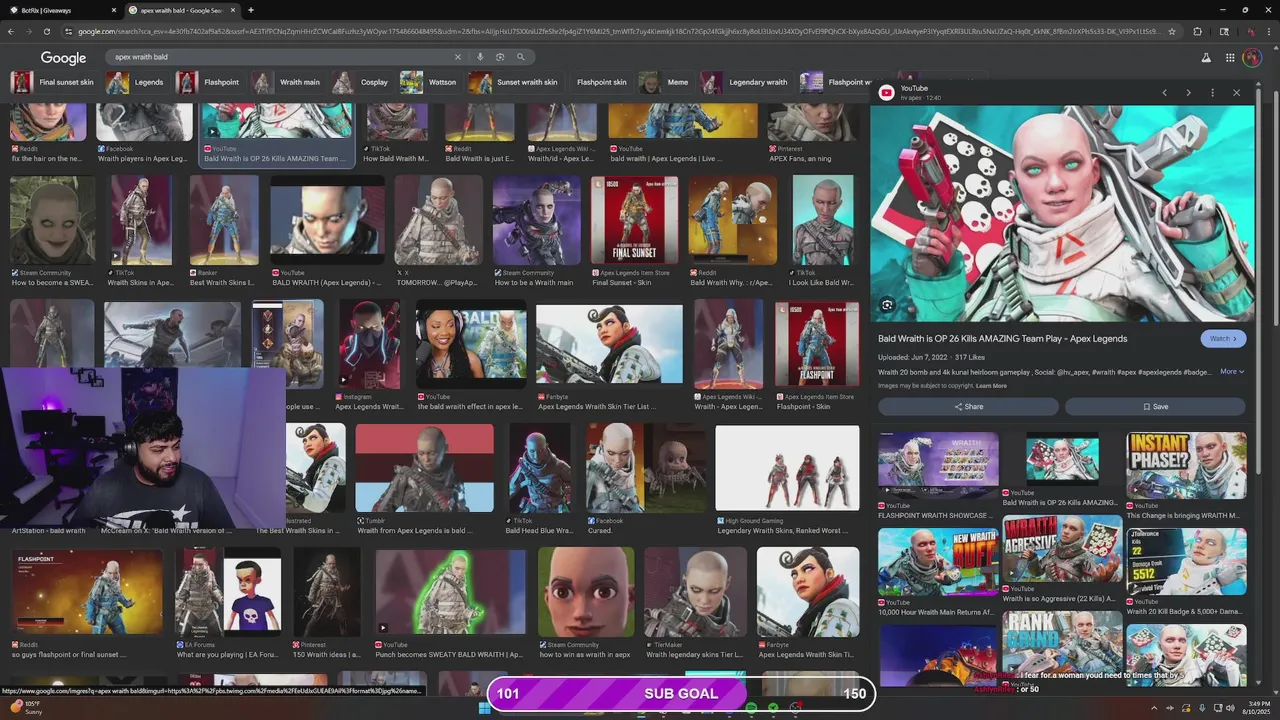
Task: Select the Wattson filter chip
Action: pyautogui.click(x=429, y=82)
